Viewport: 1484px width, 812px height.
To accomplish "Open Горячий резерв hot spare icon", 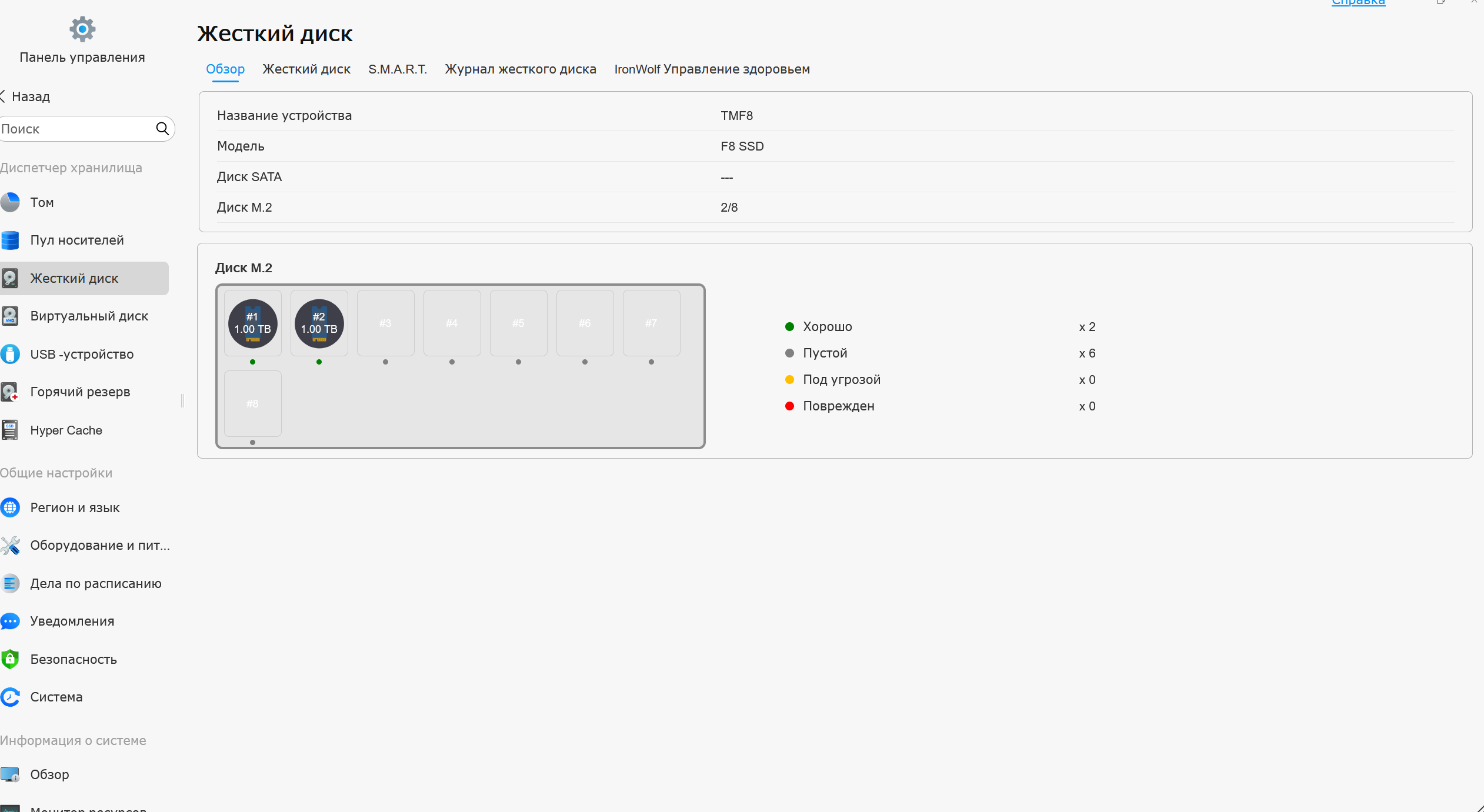I will coord(10,392).
